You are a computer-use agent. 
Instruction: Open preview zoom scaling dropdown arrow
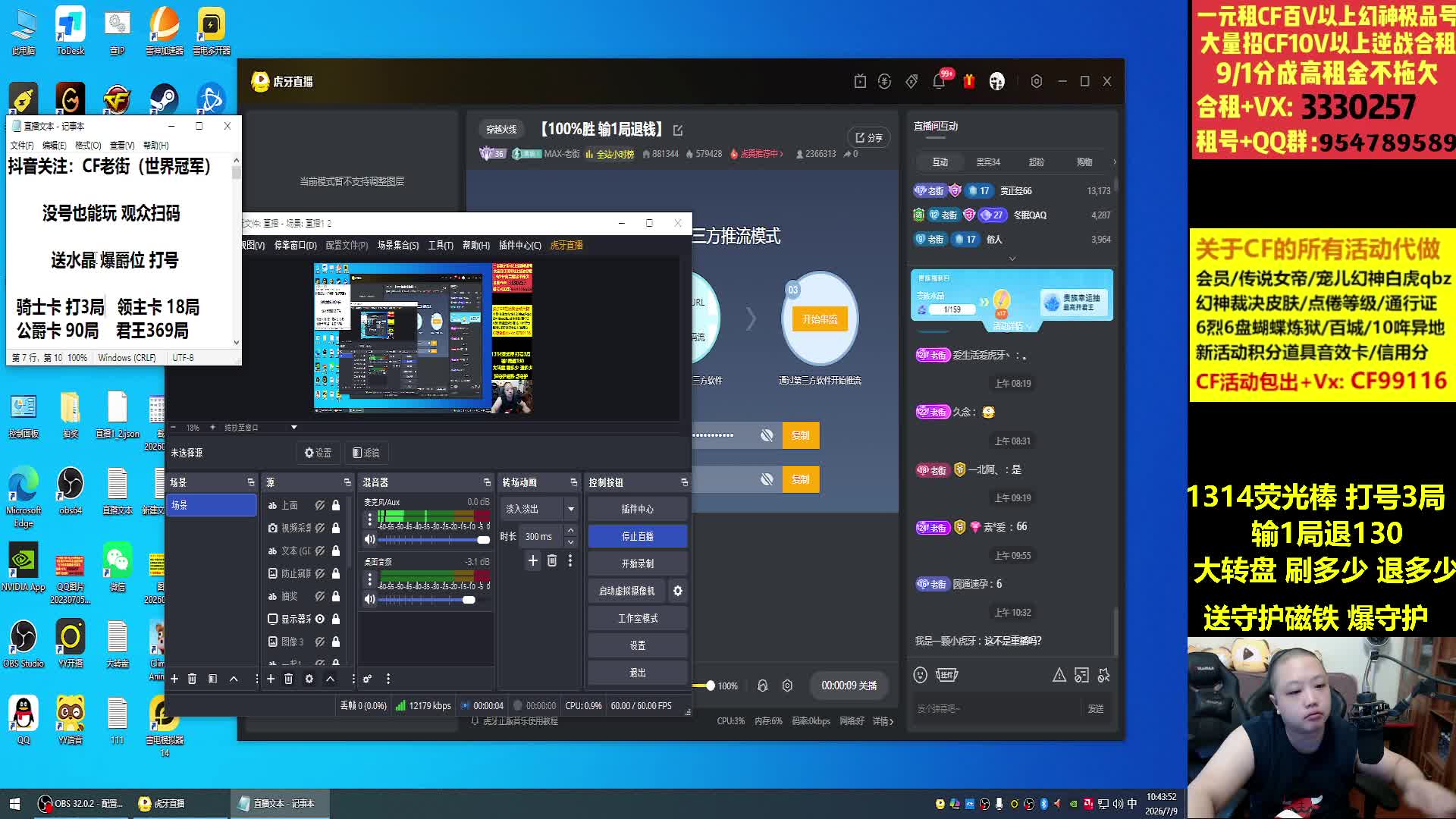pyautogui.click(x=294, y=428)
